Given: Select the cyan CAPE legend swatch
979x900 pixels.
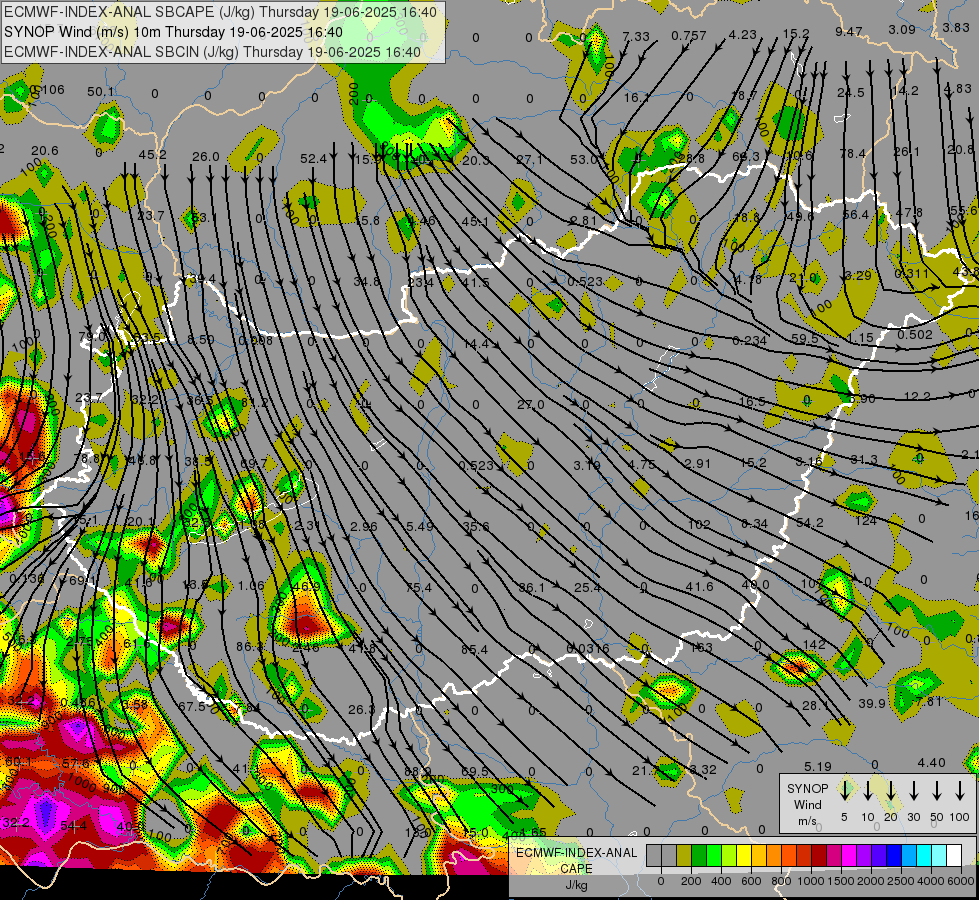Looking at the screenshot, I should [923, 856].
